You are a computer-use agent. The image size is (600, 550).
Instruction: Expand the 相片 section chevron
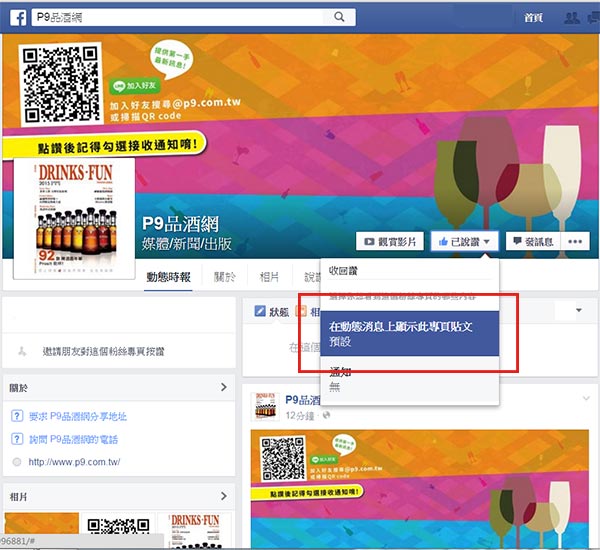tap(224, 496)
